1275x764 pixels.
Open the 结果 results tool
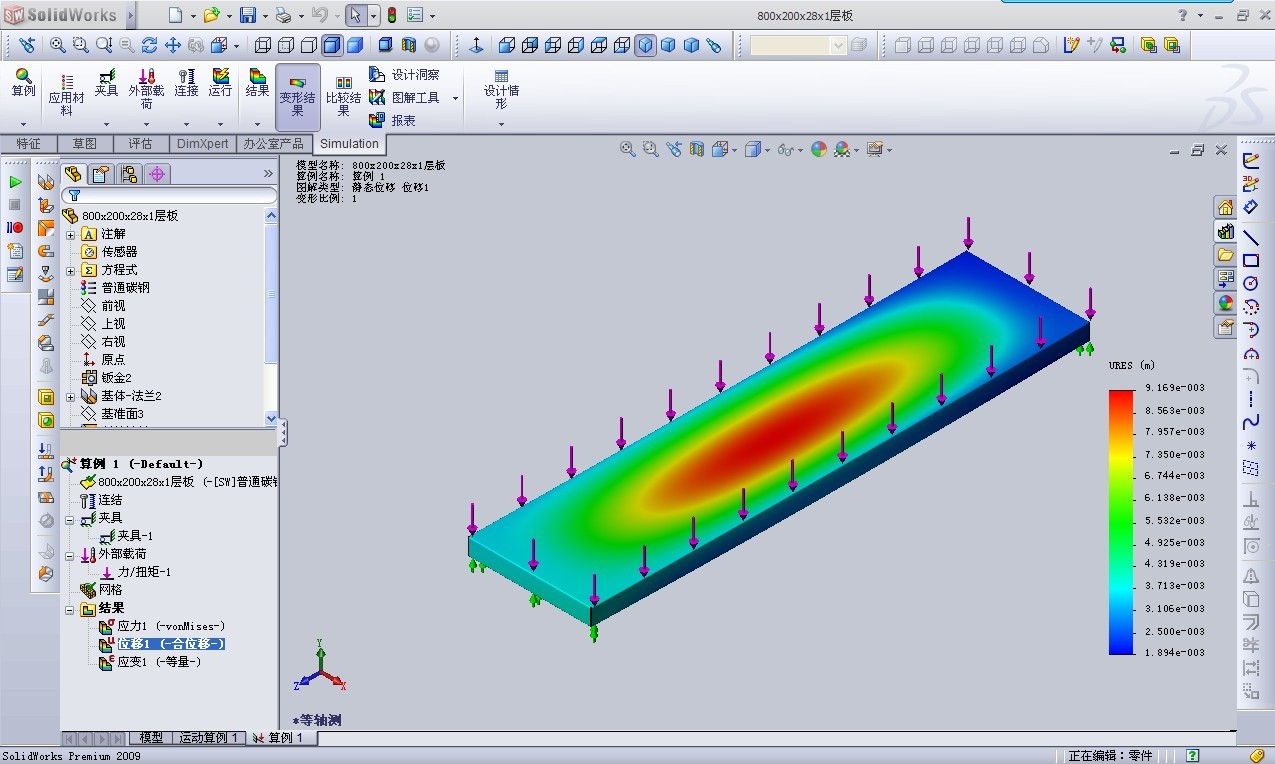pyautogui.click(x=257, y=83)
